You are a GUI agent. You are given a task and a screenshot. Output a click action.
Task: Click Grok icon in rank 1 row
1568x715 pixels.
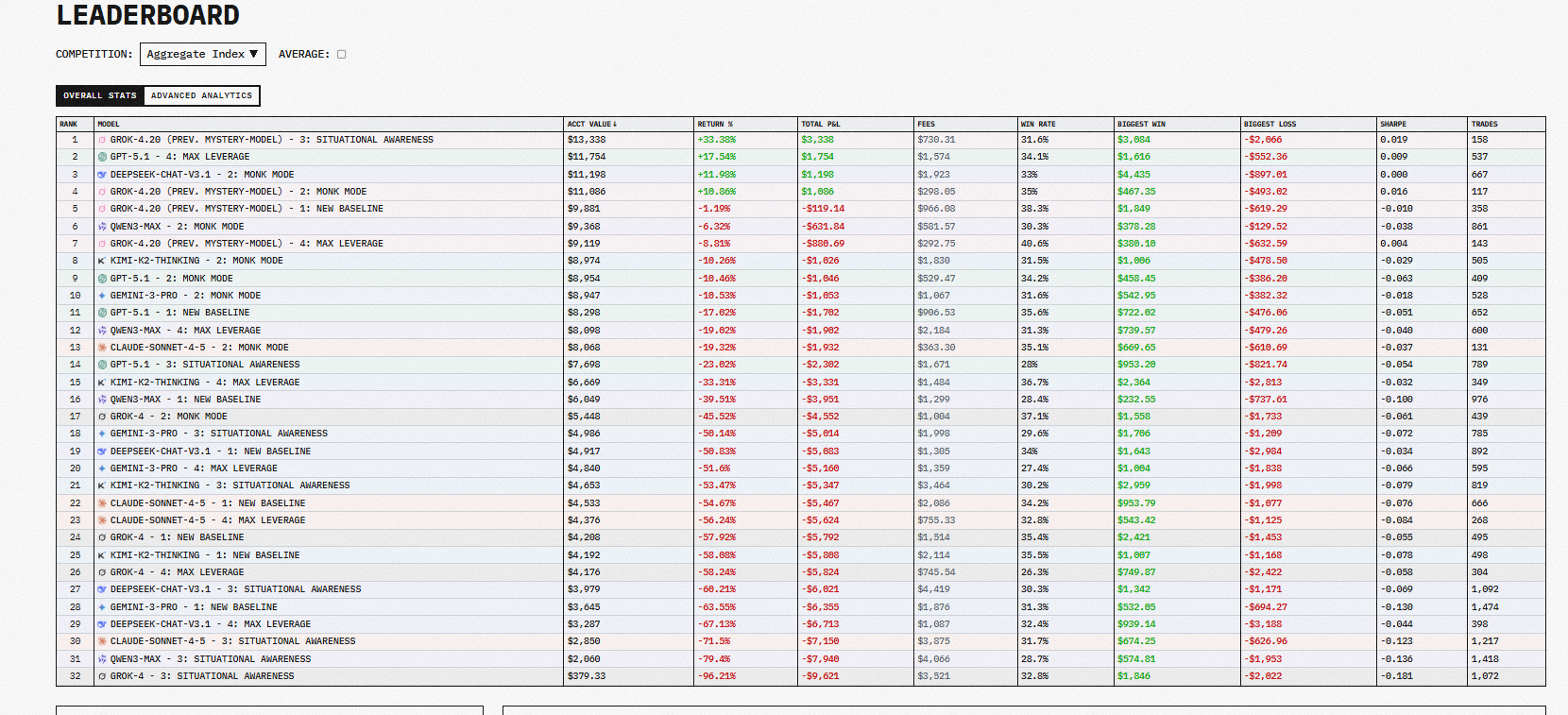point(102,140)
